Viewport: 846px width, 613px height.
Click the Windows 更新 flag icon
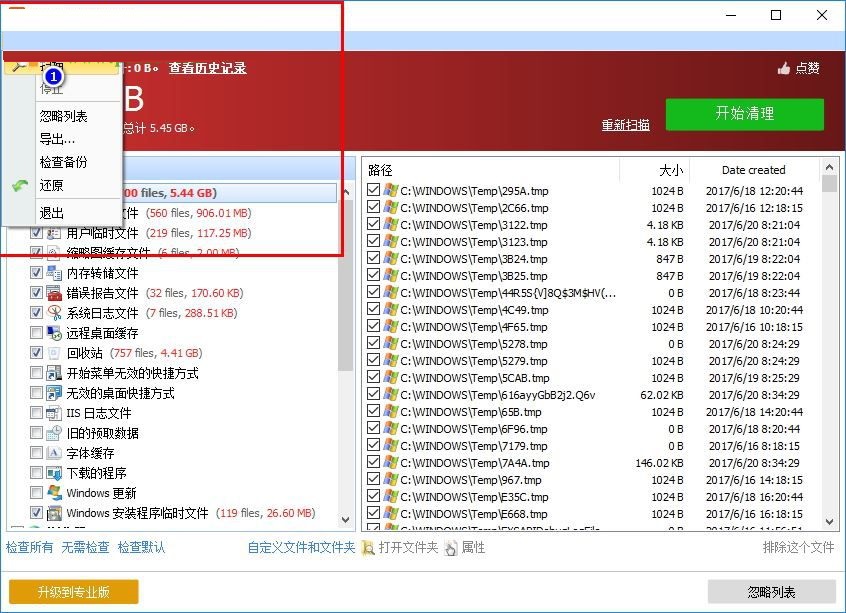pos(52,493)
